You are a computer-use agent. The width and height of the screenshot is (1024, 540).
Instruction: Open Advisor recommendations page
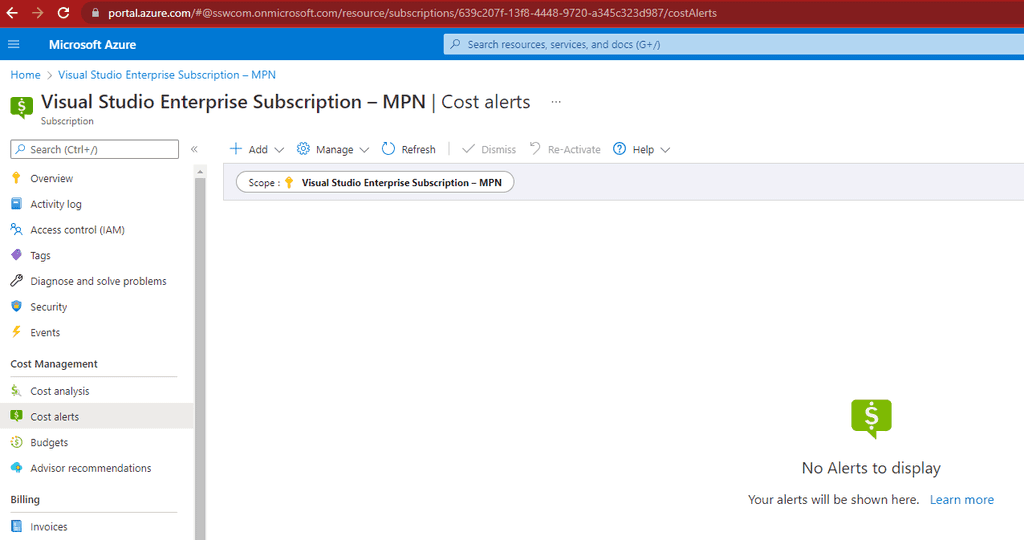coord(90,468)
